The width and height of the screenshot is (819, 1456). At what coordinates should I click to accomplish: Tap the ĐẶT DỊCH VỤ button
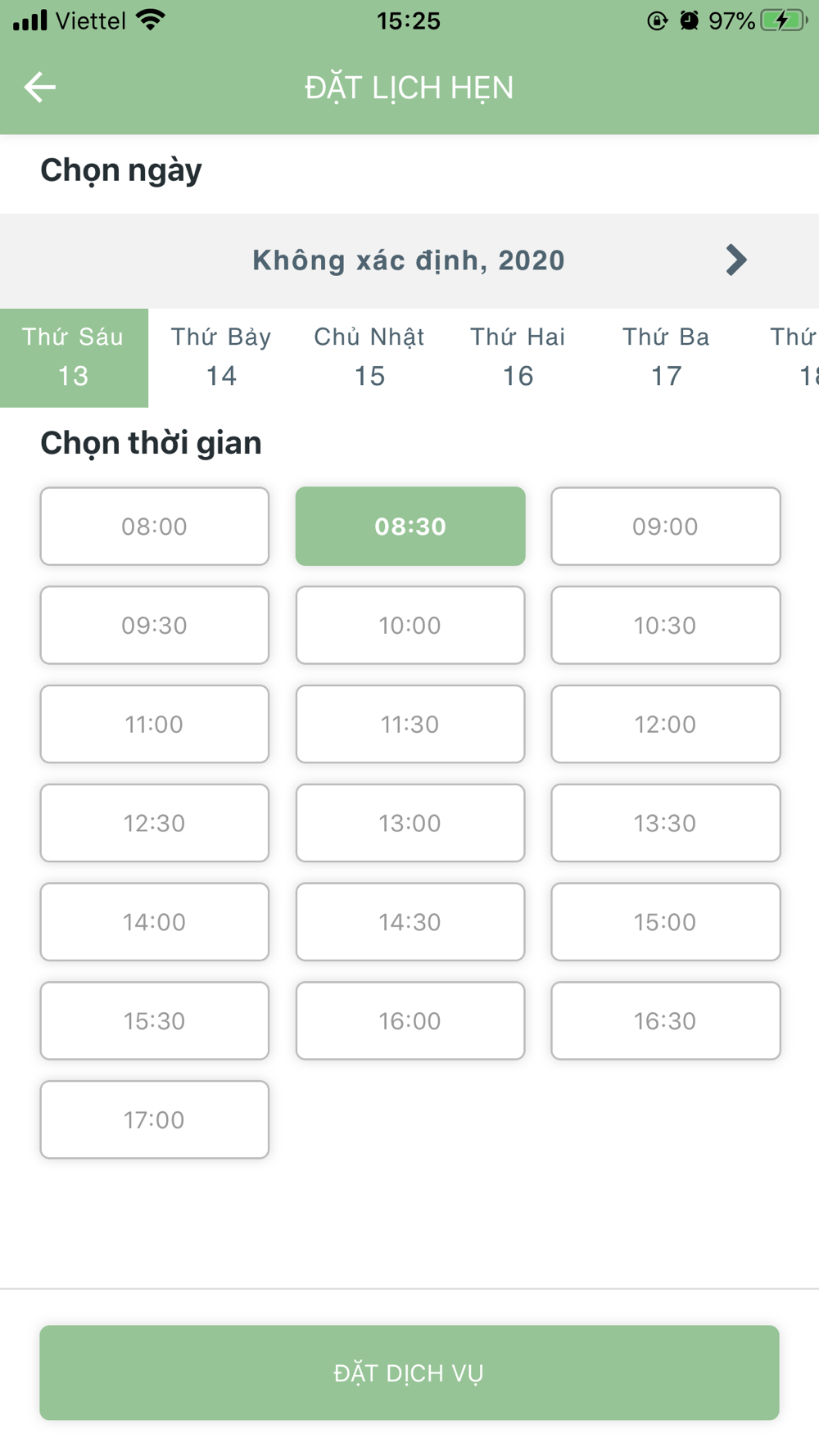pyautogui.click(x=409, y=1372)
